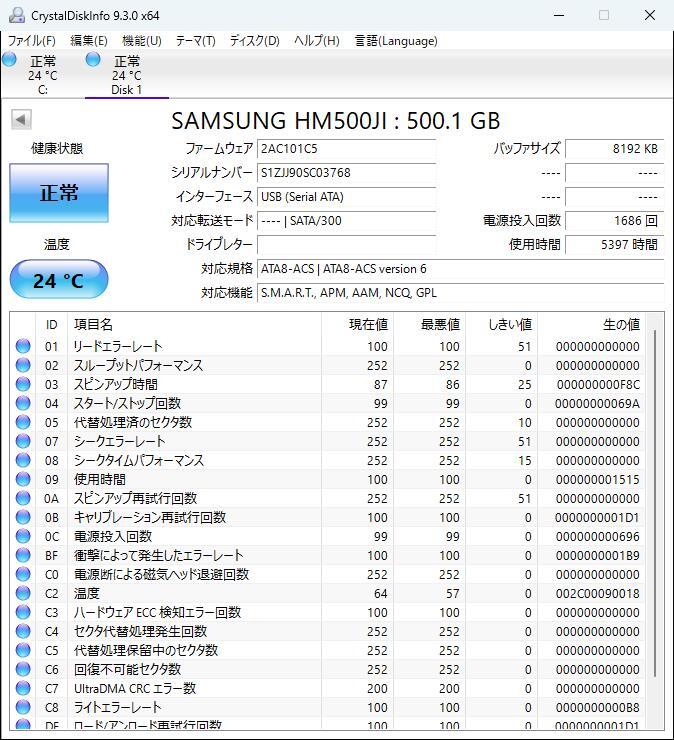Viewport: 674px width, 740px height.
Task: Click raw value 002C00090018 in 温度 row
Action: coord(598,594)
